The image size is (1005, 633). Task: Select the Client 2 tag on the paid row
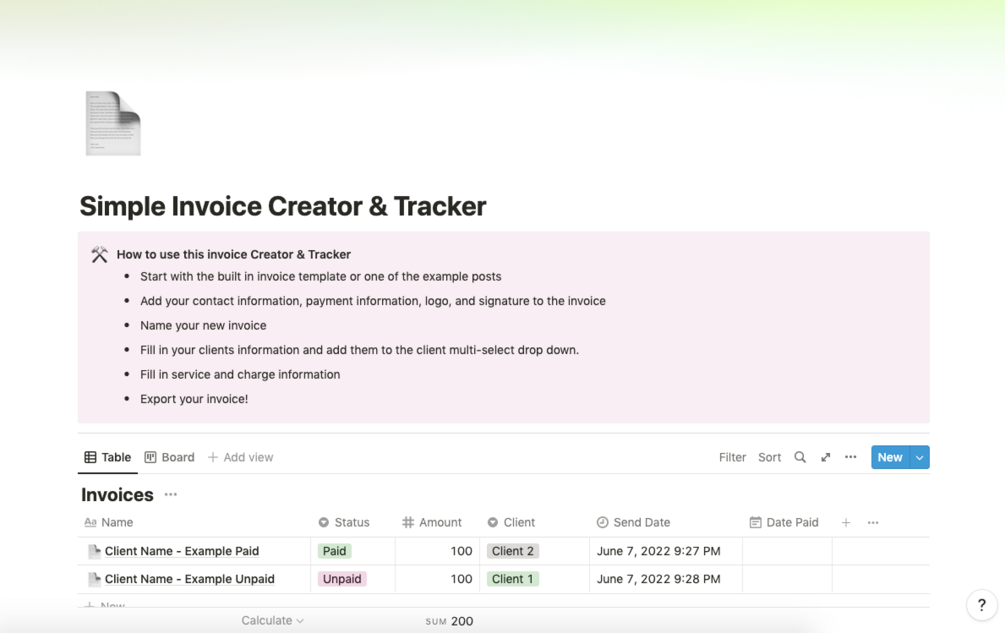click(x=513, y=551)
